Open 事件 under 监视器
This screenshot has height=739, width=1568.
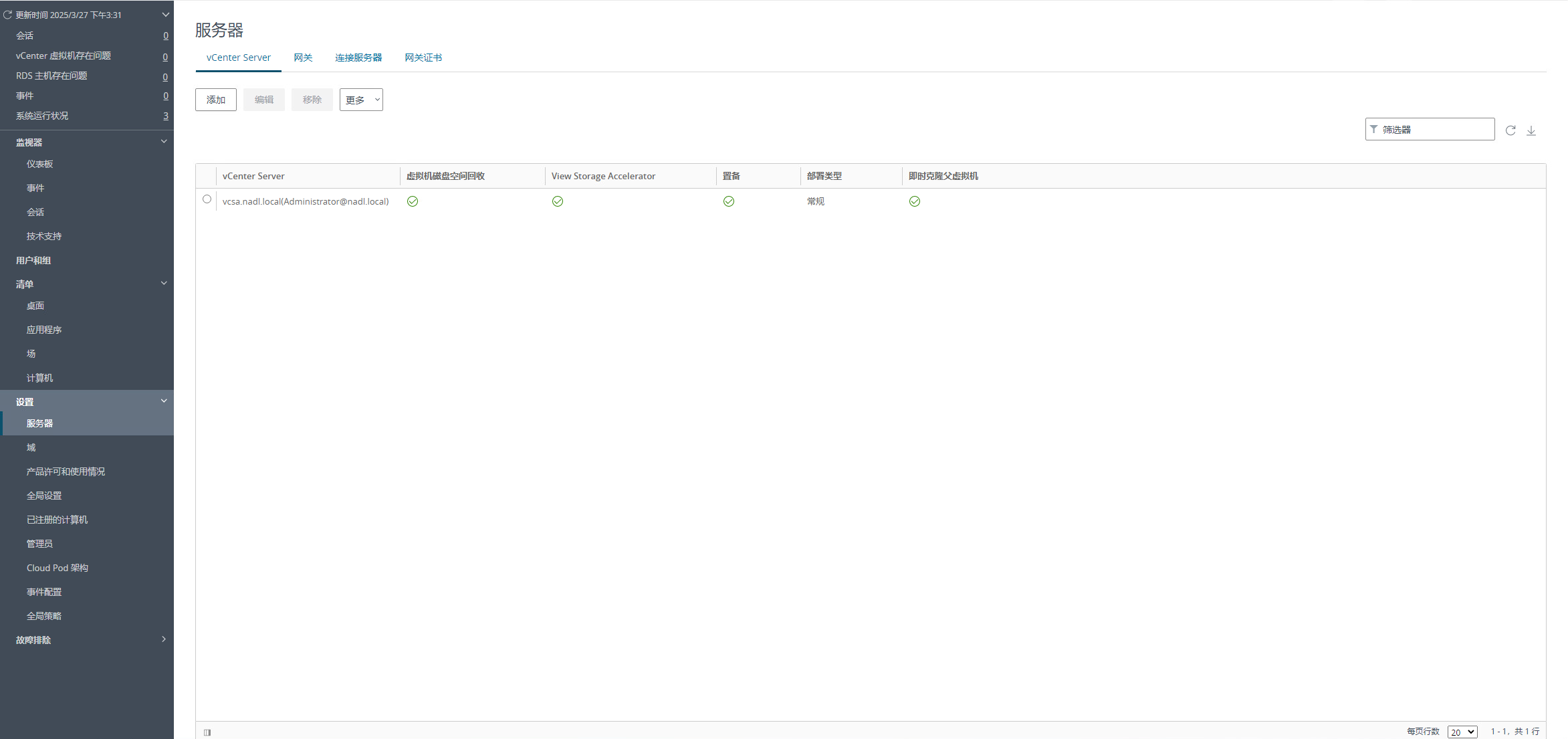(35, 188)
